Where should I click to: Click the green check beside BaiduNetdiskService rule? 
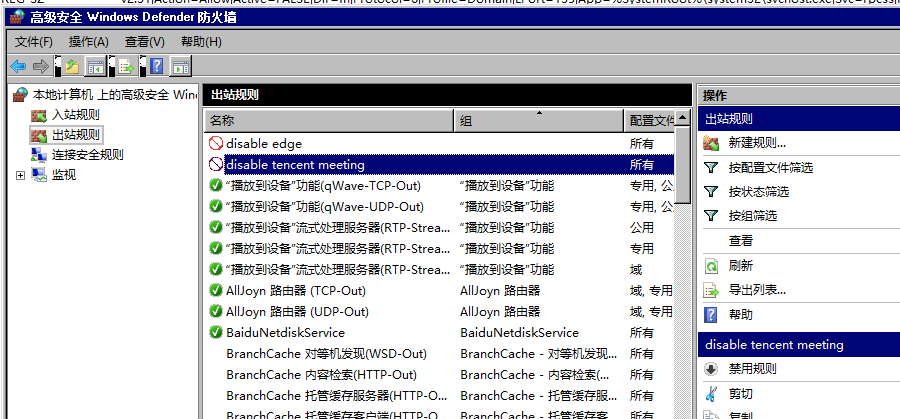pyautogui.click(x=216, y=332)
